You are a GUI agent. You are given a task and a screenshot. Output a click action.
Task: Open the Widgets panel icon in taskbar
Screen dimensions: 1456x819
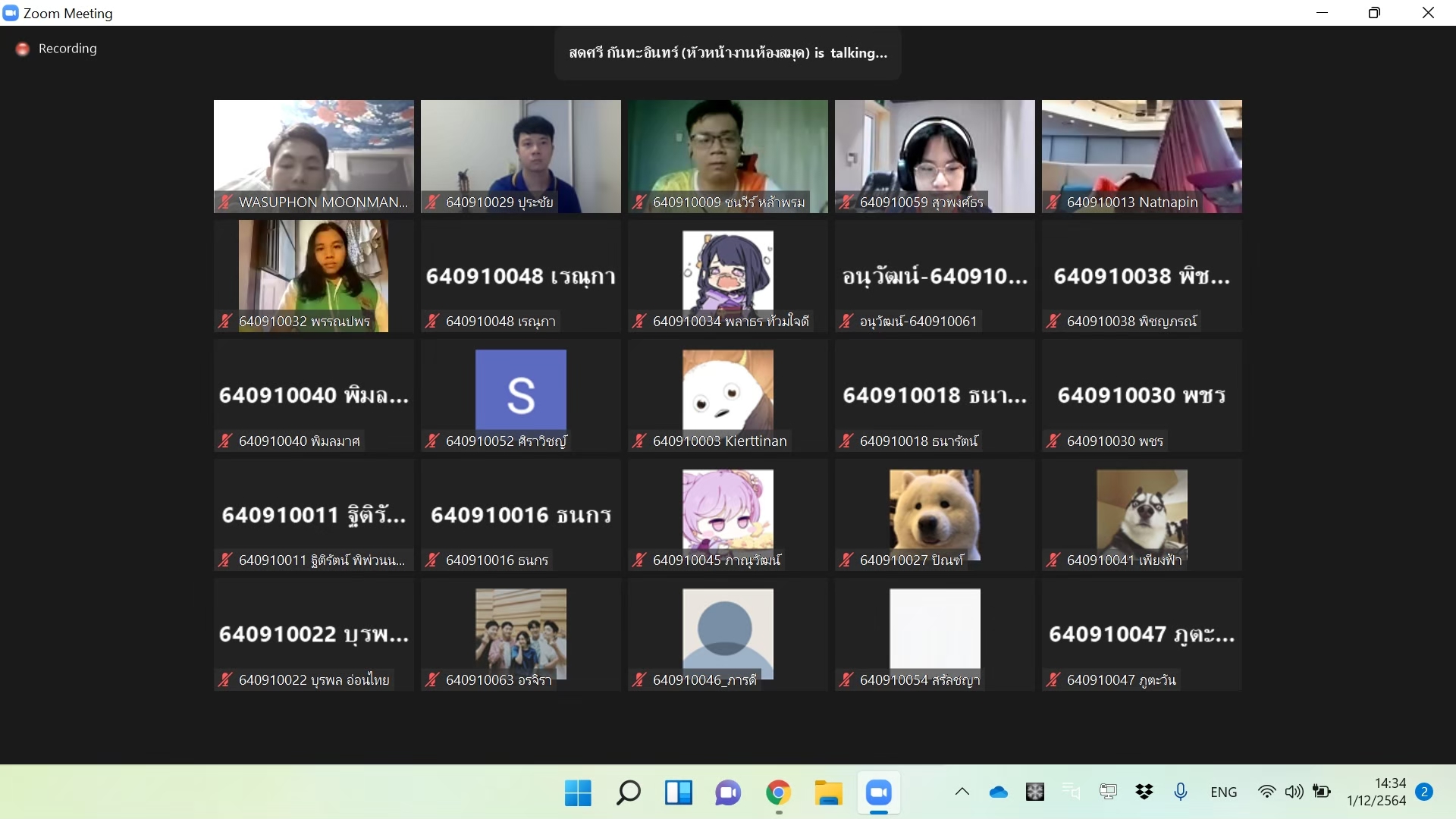coord(678,792)
